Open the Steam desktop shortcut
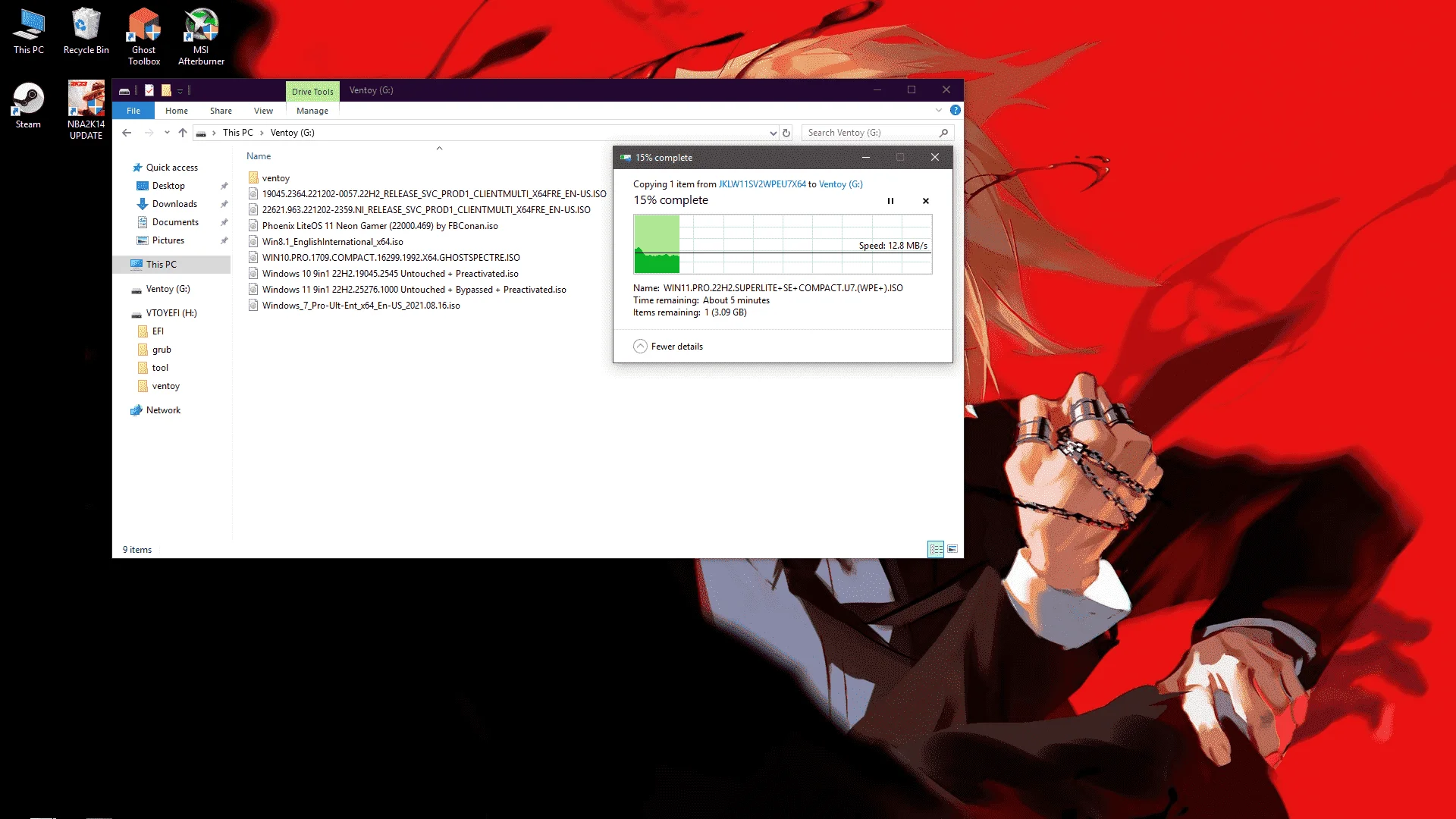The image size is (1456, 819). point(28,105)
